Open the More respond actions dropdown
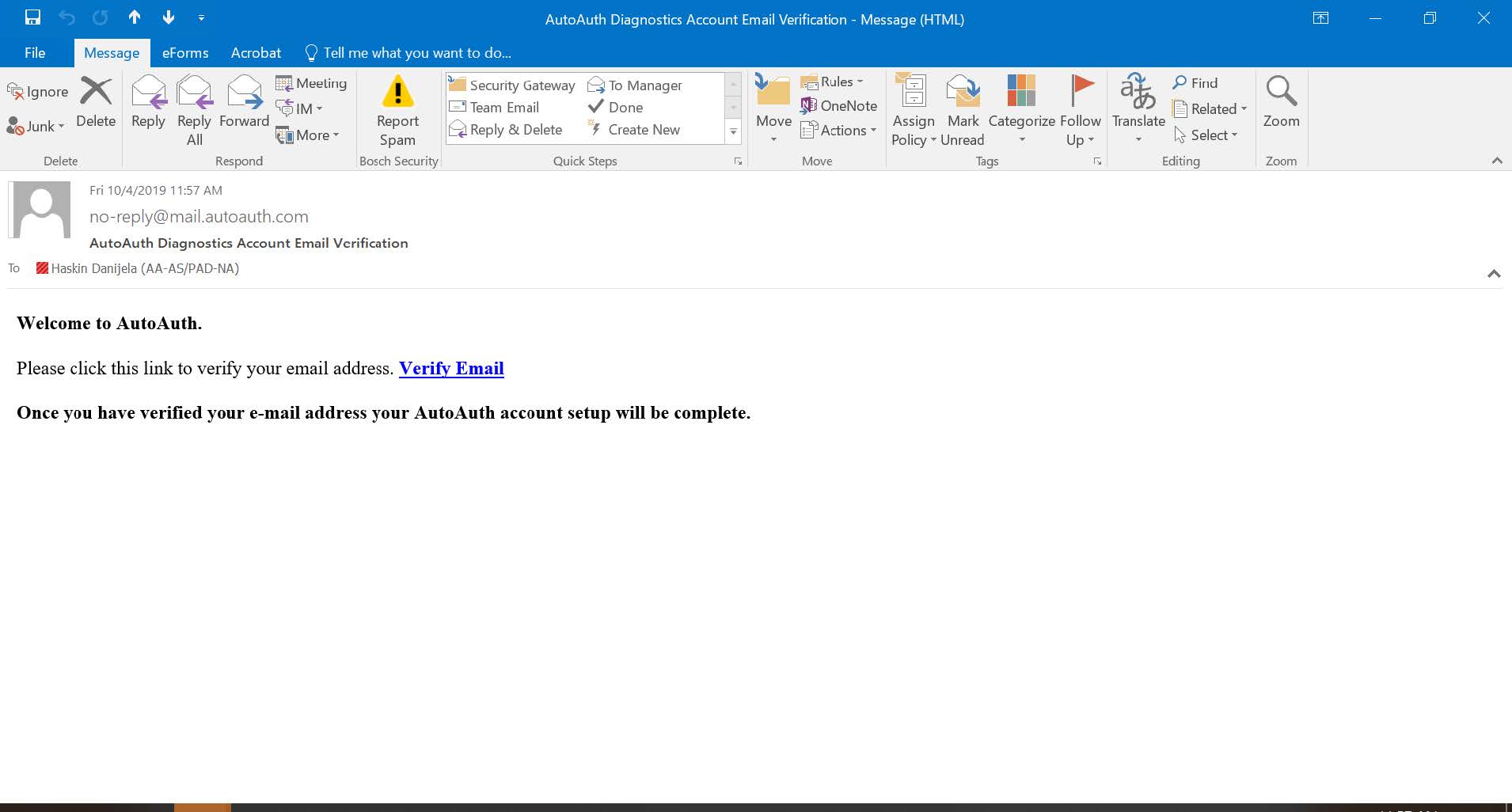1512x812 pixels. [307, 135]
